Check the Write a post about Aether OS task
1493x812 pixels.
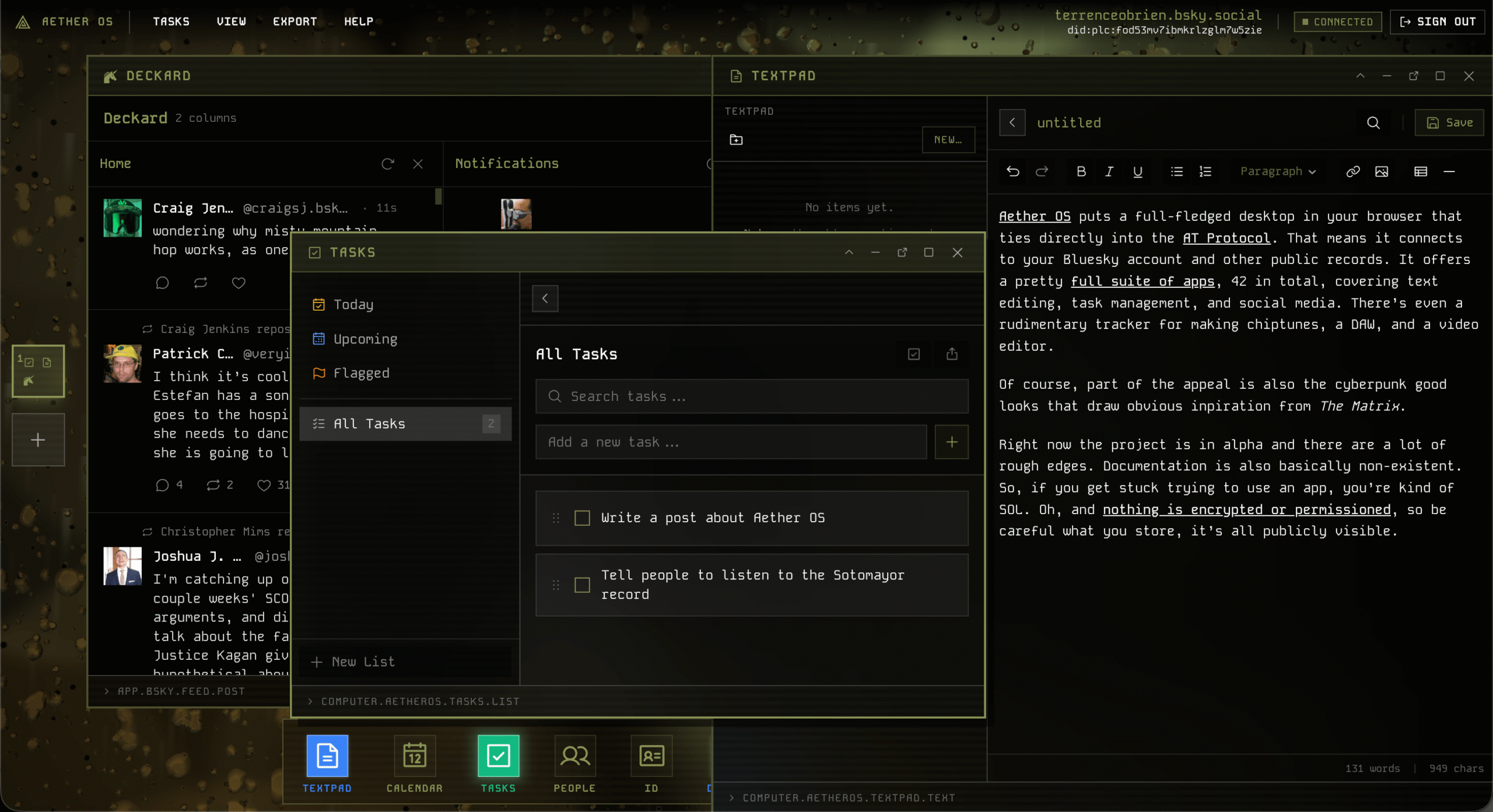(581, 518)
